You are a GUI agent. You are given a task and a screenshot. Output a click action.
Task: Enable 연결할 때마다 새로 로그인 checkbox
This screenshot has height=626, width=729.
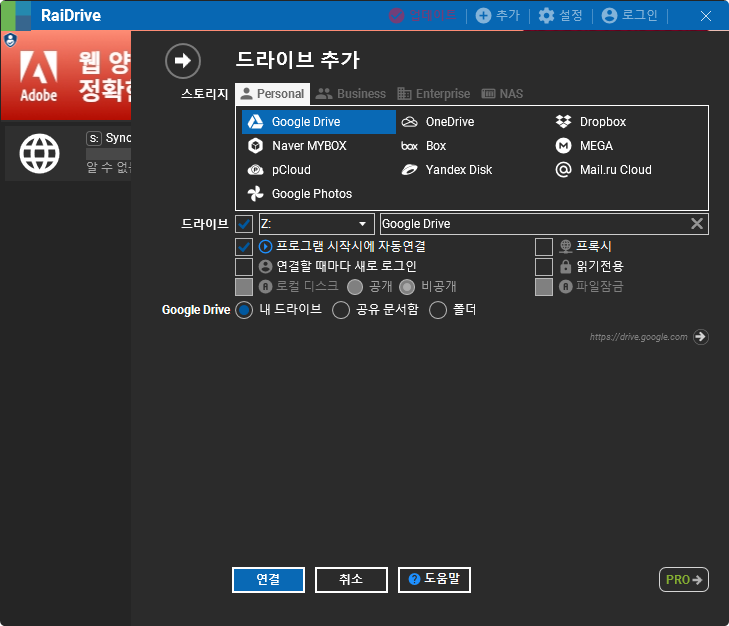tap(244, 267)
